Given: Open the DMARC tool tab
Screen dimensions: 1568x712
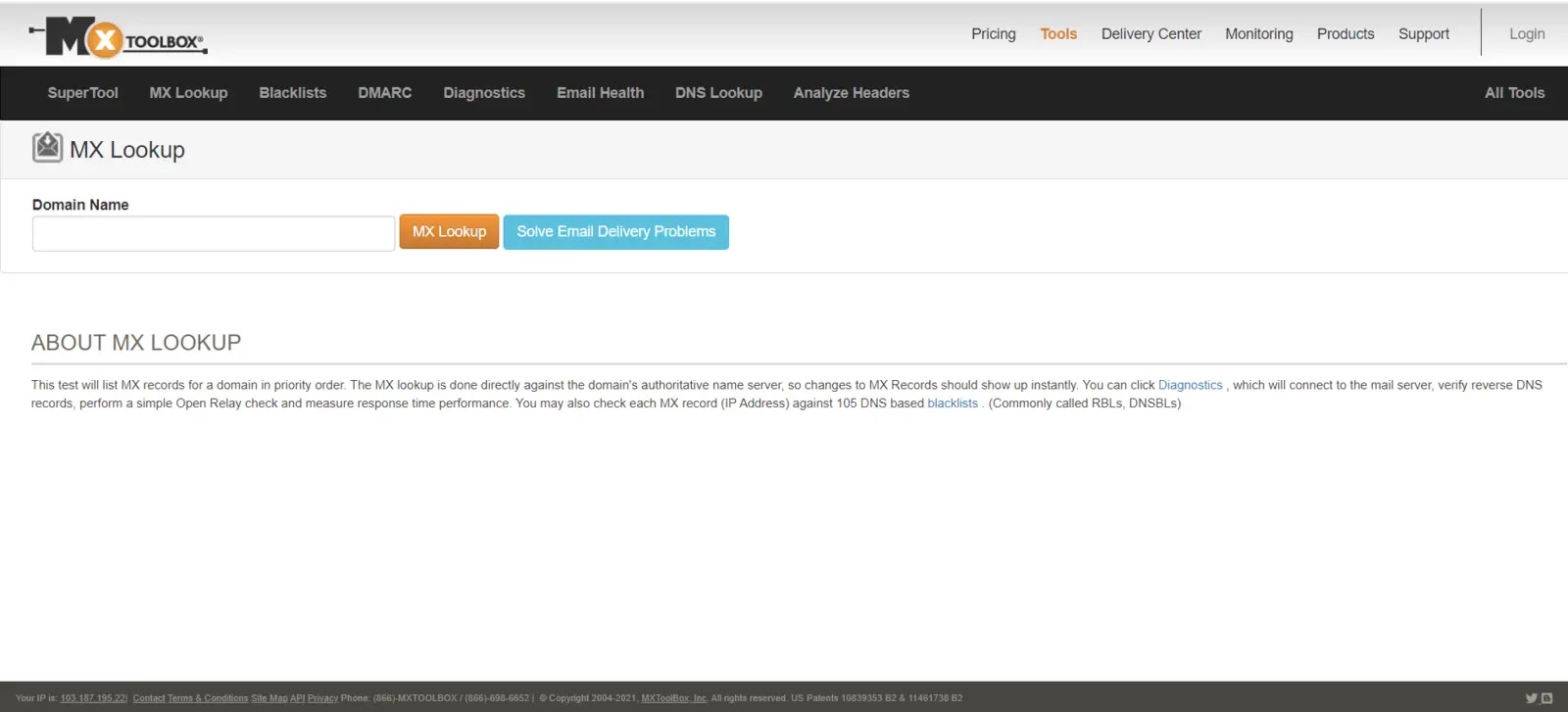Looking at the screenshot, I should pyautogui.click(x=384, y=93).
